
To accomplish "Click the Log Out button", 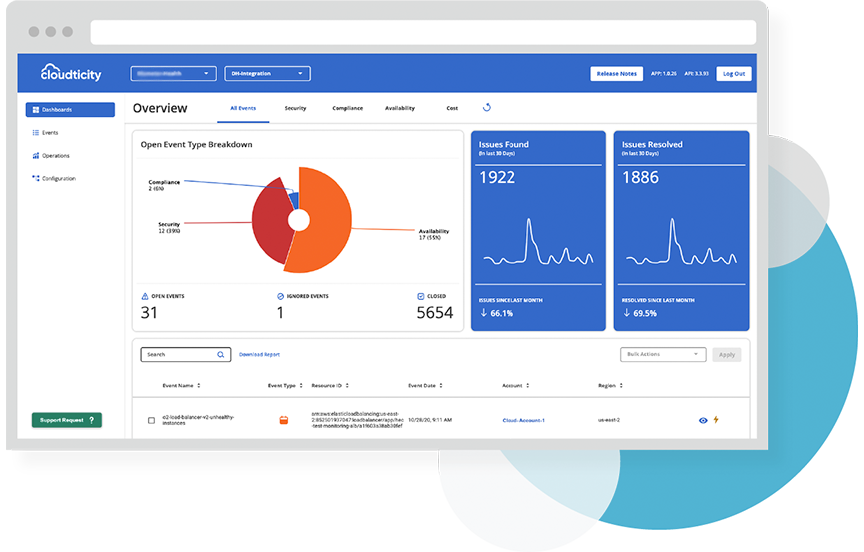I will tap(734, 74).
